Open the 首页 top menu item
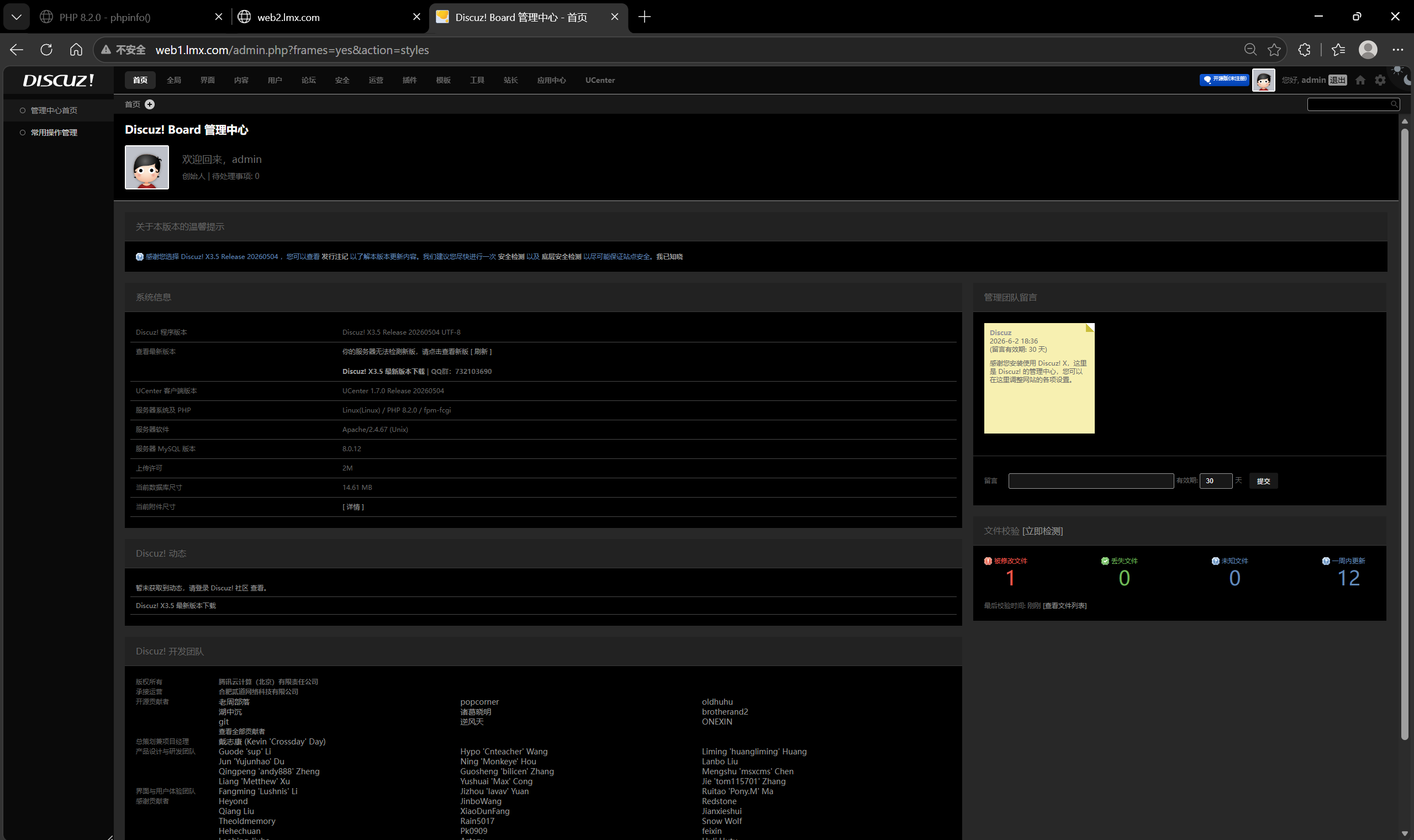The image size is (1414, 840). pyautogui.click(x=140, y=80)
